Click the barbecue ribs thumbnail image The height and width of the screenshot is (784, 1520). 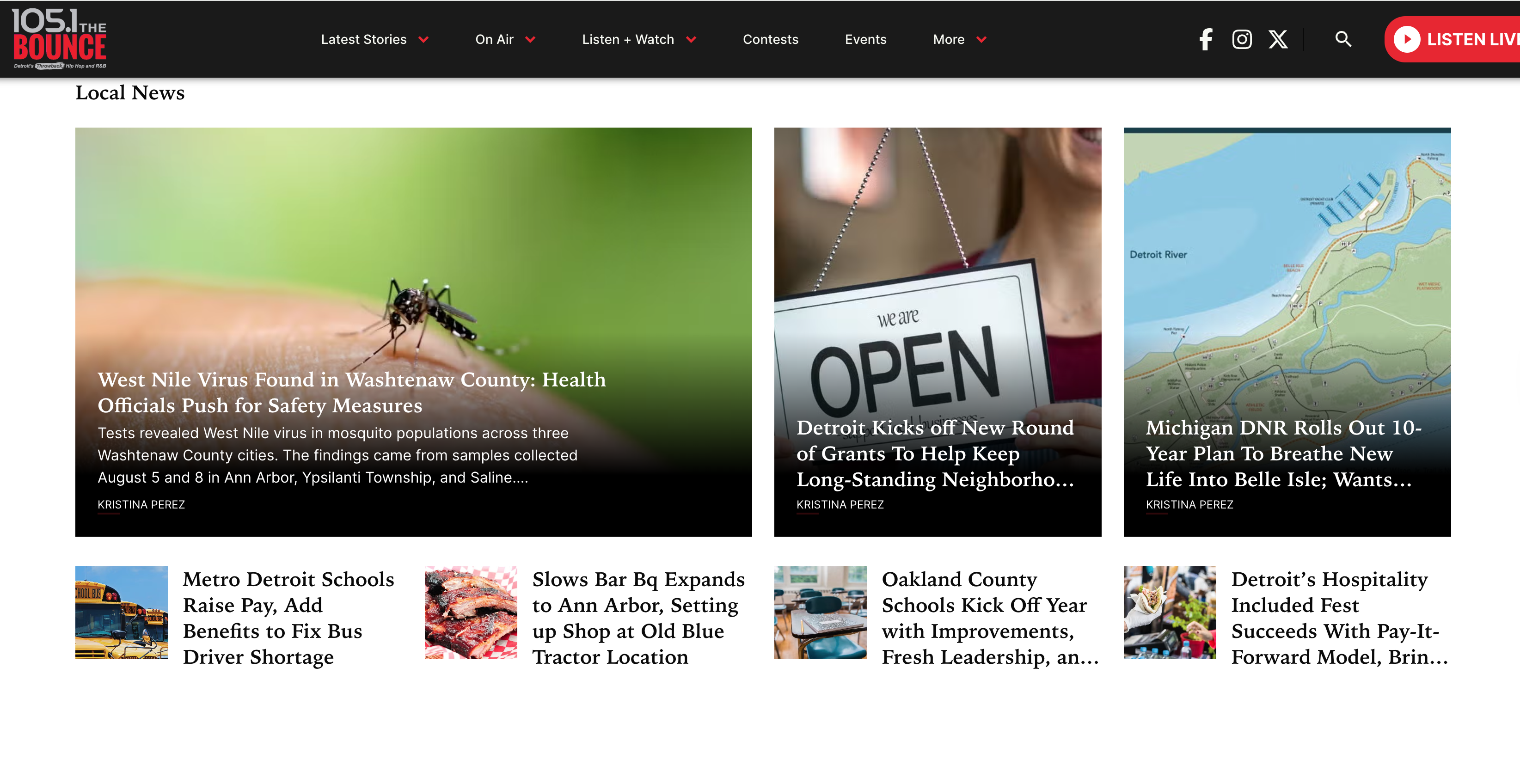[x=471, y=612]
